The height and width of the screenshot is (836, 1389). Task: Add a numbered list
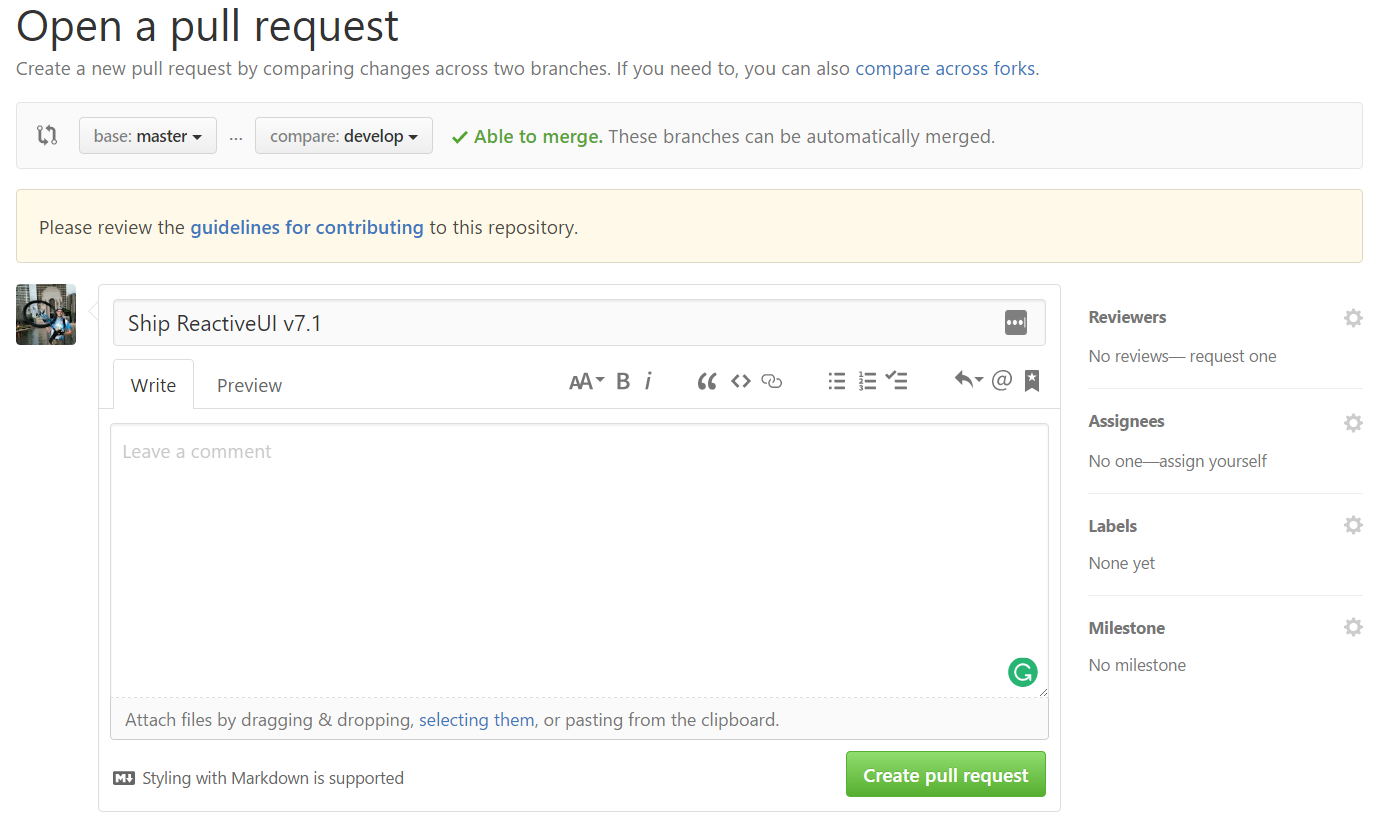pos(867,381)
